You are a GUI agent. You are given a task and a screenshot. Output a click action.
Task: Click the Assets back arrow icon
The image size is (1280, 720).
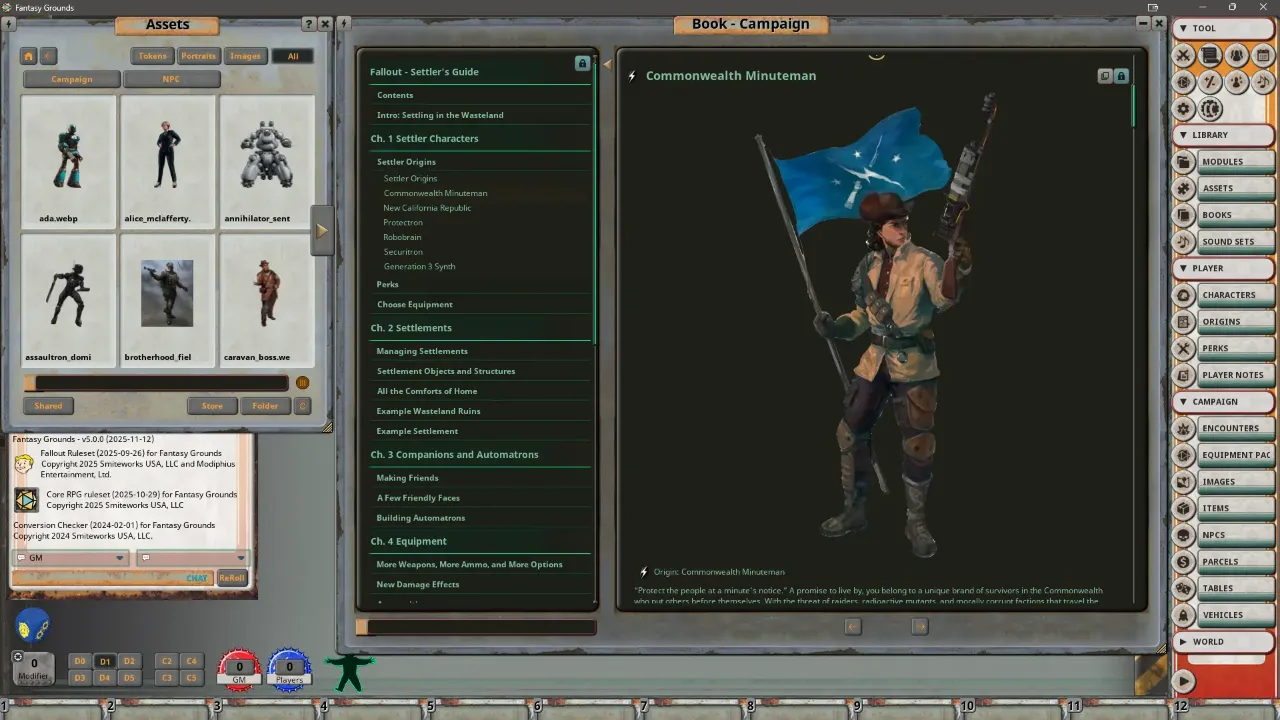click(48, 56)
